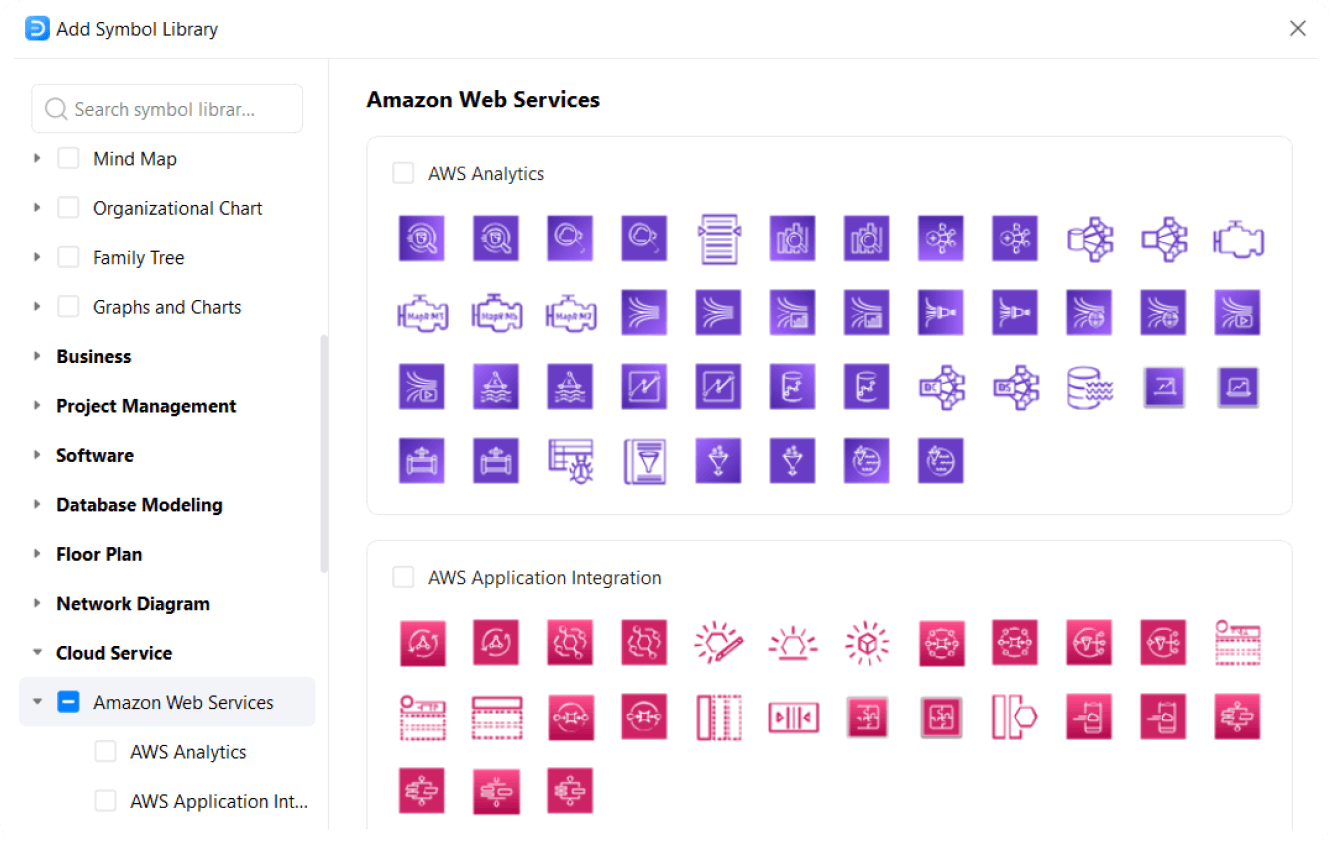Check AWS Application Int... in the sidebar
Image resolution: width=1332 pixels, height=844 pixels.
coord(105,801)
